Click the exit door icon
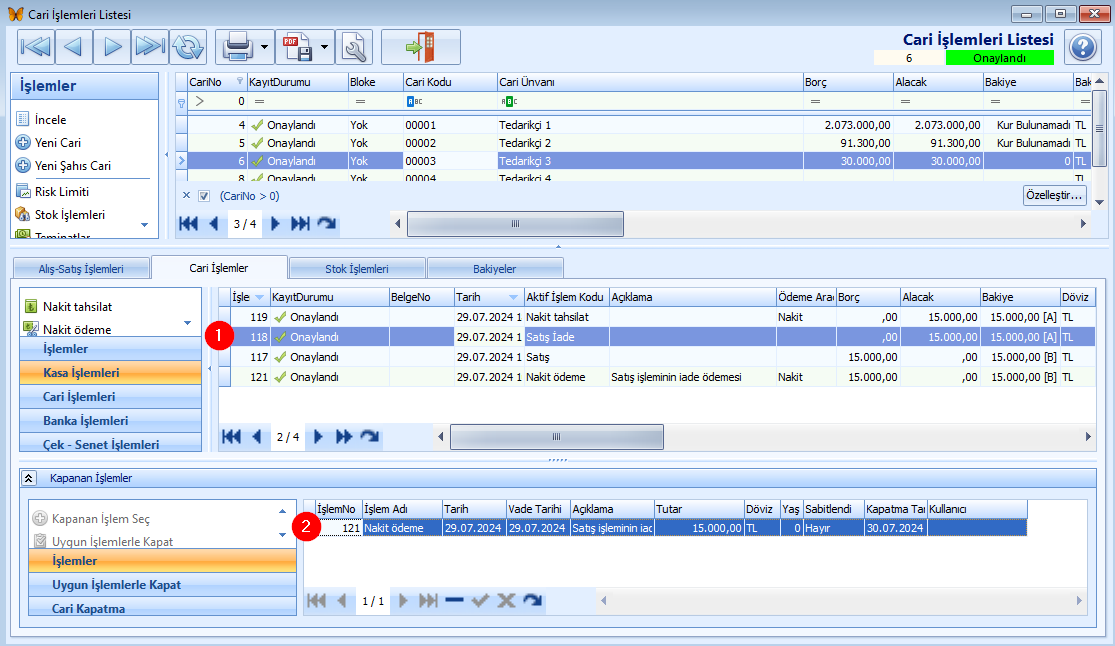 pos(420,47)
